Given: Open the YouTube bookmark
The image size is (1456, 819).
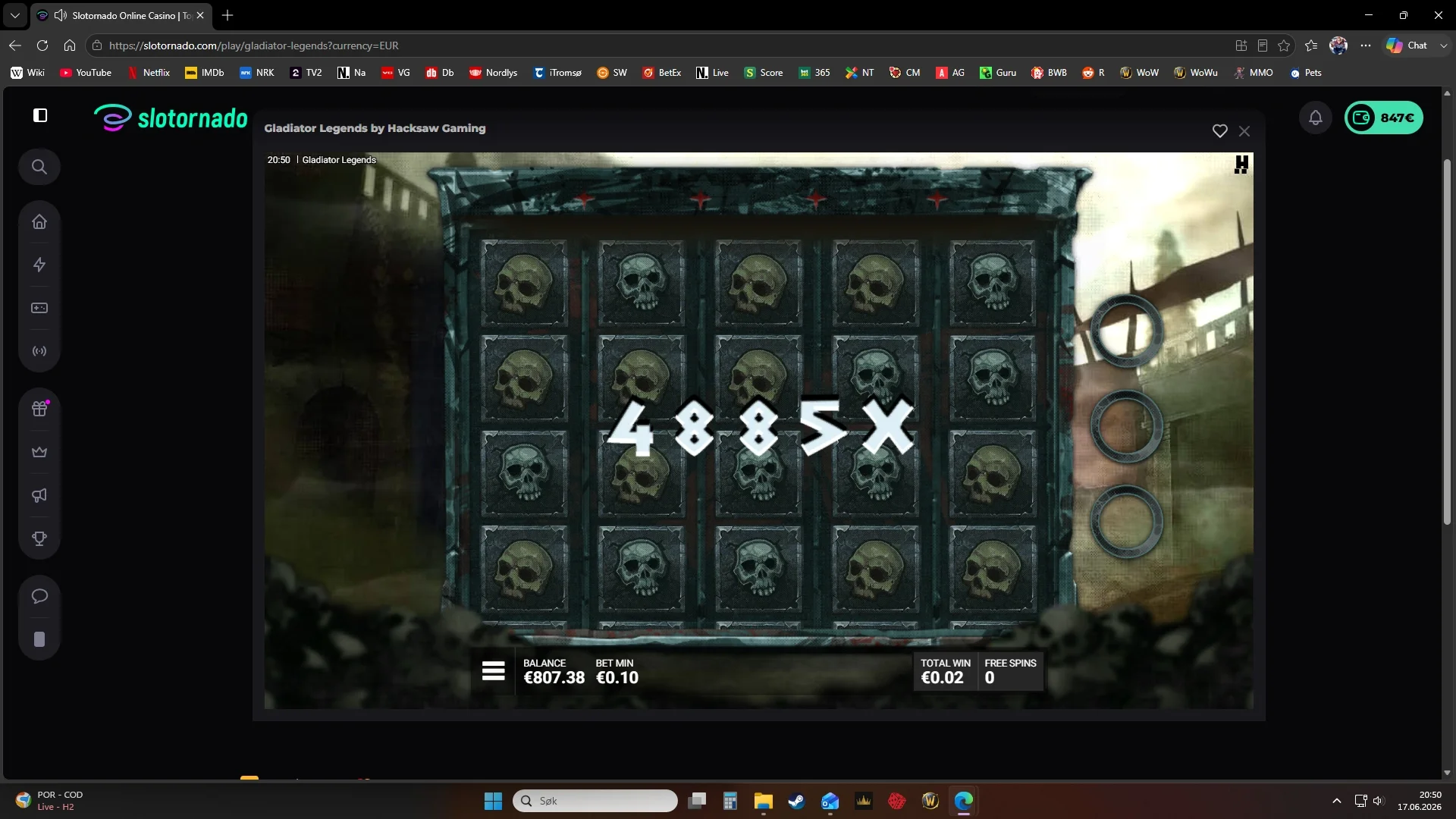Looking at the screenshot, I should point(86,73).
